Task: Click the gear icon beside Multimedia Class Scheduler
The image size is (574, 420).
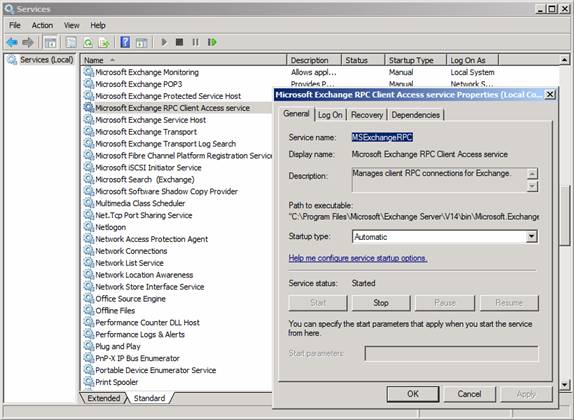Action: pyautogui.click(x=88, y=203)
